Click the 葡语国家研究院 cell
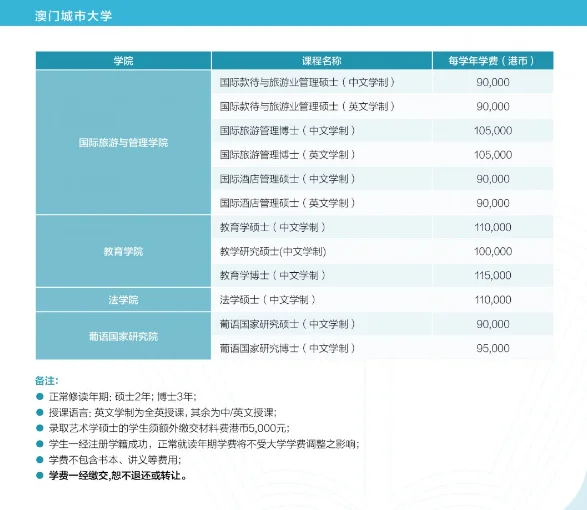This screenshot has width=587, height=510. [123, 336]
